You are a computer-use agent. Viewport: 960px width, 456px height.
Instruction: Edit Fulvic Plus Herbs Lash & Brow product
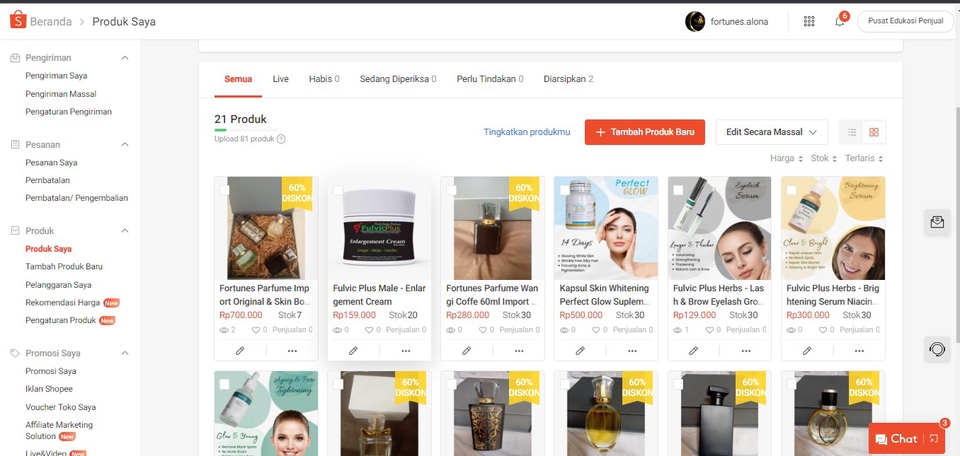pos(693,351)
